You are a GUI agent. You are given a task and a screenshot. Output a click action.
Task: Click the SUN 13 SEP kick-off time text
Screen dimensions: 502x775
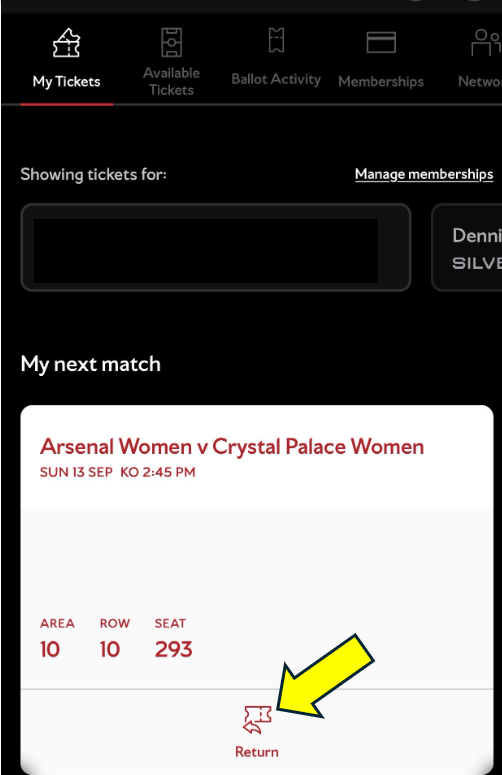(x=118, y=472)
